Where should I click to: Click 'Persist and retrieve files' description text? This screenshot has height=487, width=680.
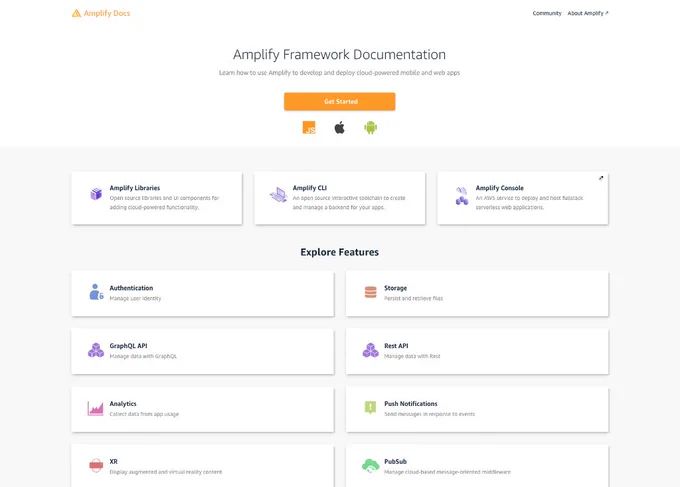pyautogui.click(x=413, y=298)
